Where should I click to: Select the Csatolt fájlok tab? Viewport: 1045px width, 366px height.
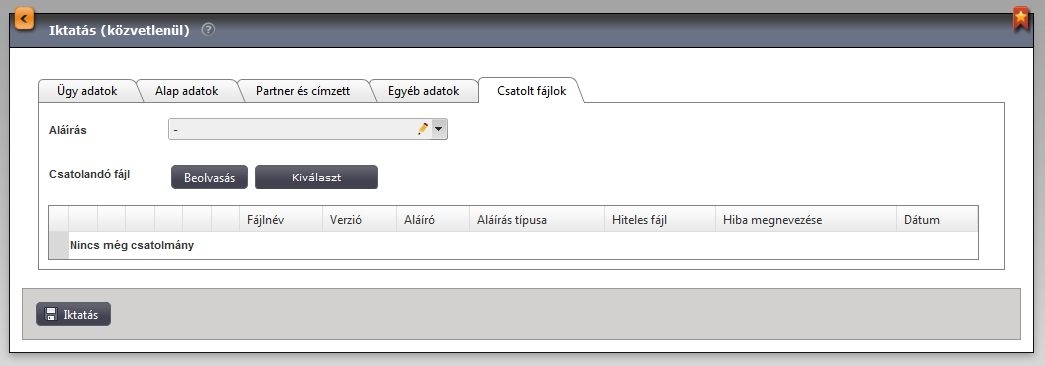(x=531, y=91)
